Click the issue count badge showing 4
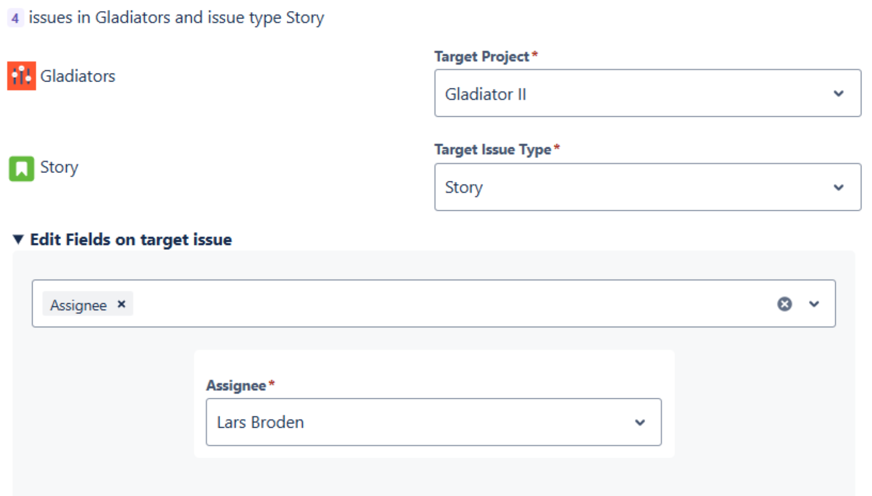 click(15, 18)
